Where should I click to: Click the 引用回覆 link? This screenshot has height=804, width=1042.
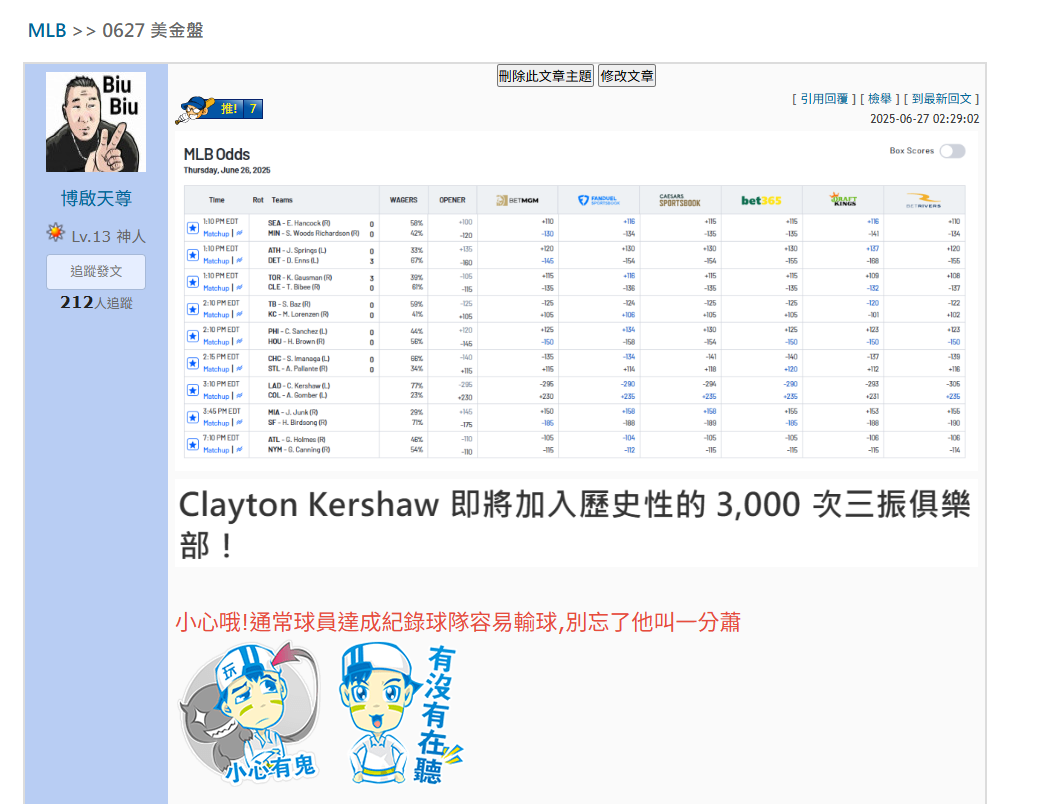824,99
